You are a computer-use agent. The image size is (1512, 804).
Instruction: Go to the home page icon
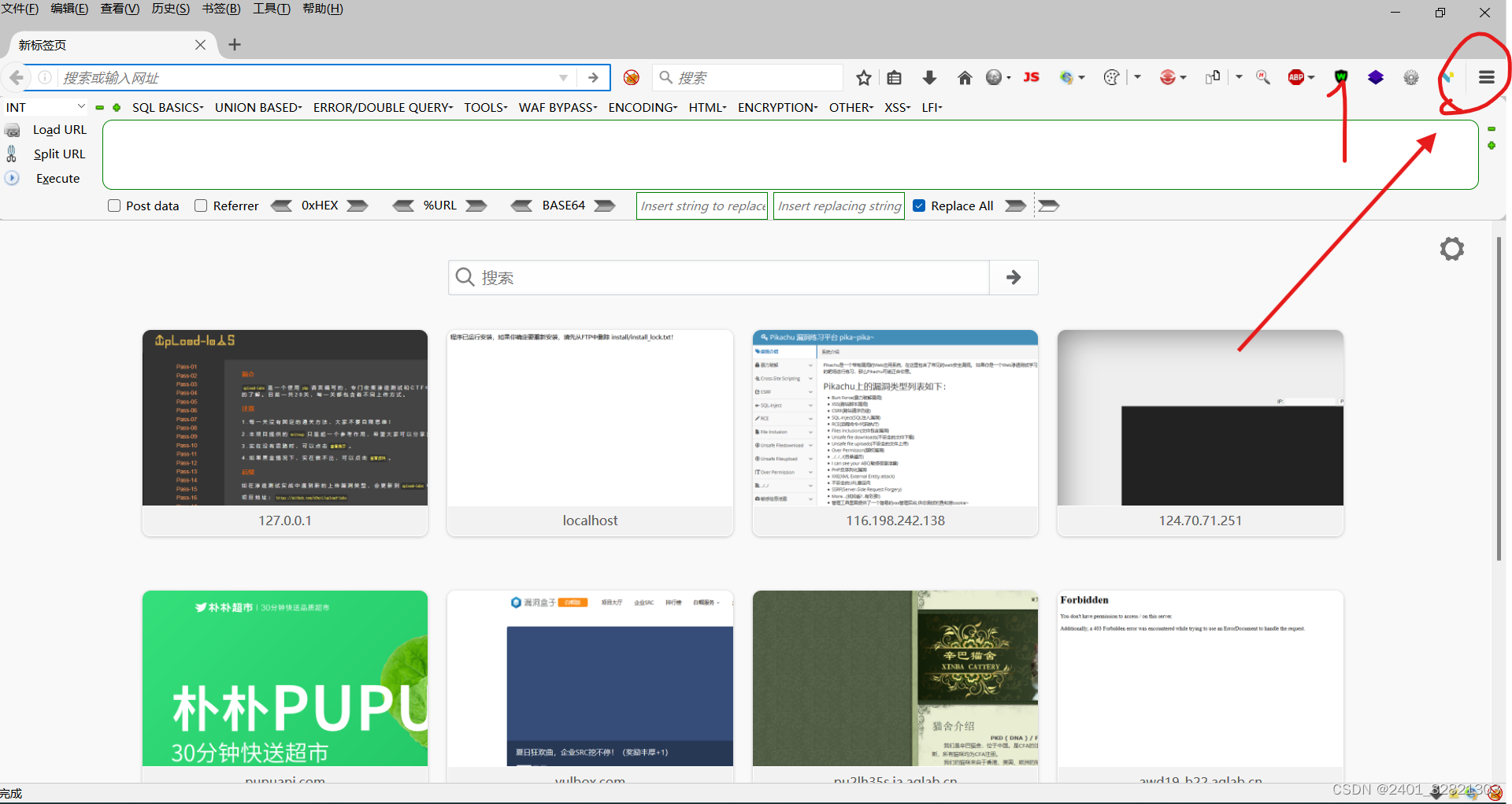(965, 77)
